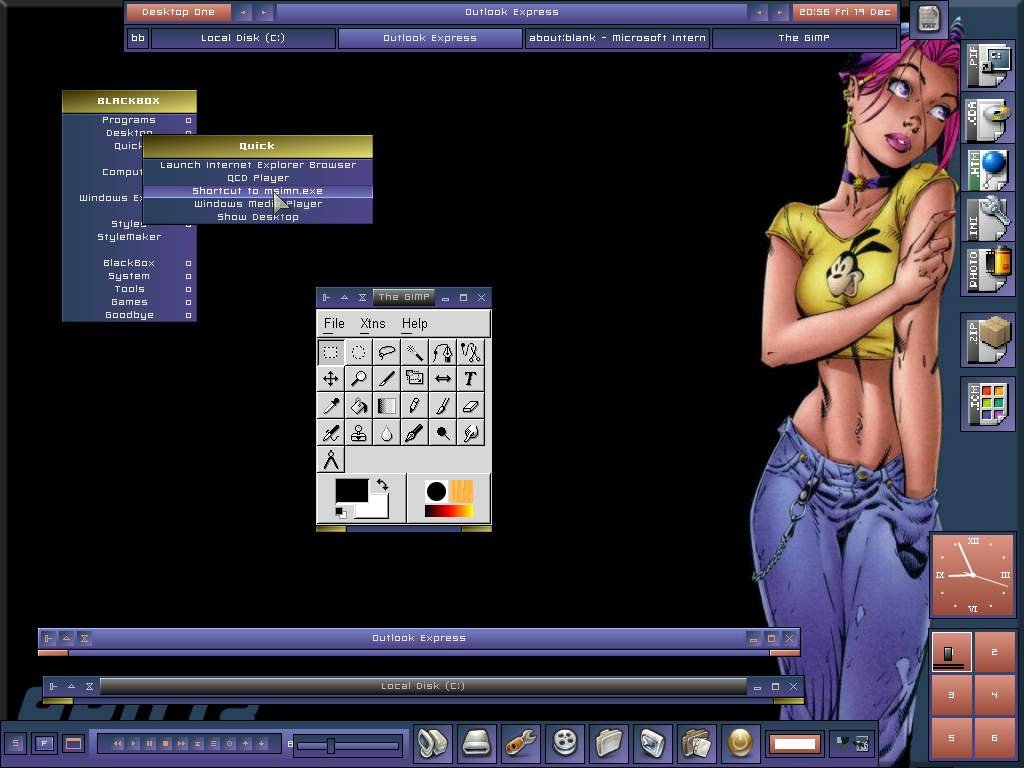The image size is (1024, 768).
Task: Select the Move tool in GIMP toolbox
Action: (330, 379)
